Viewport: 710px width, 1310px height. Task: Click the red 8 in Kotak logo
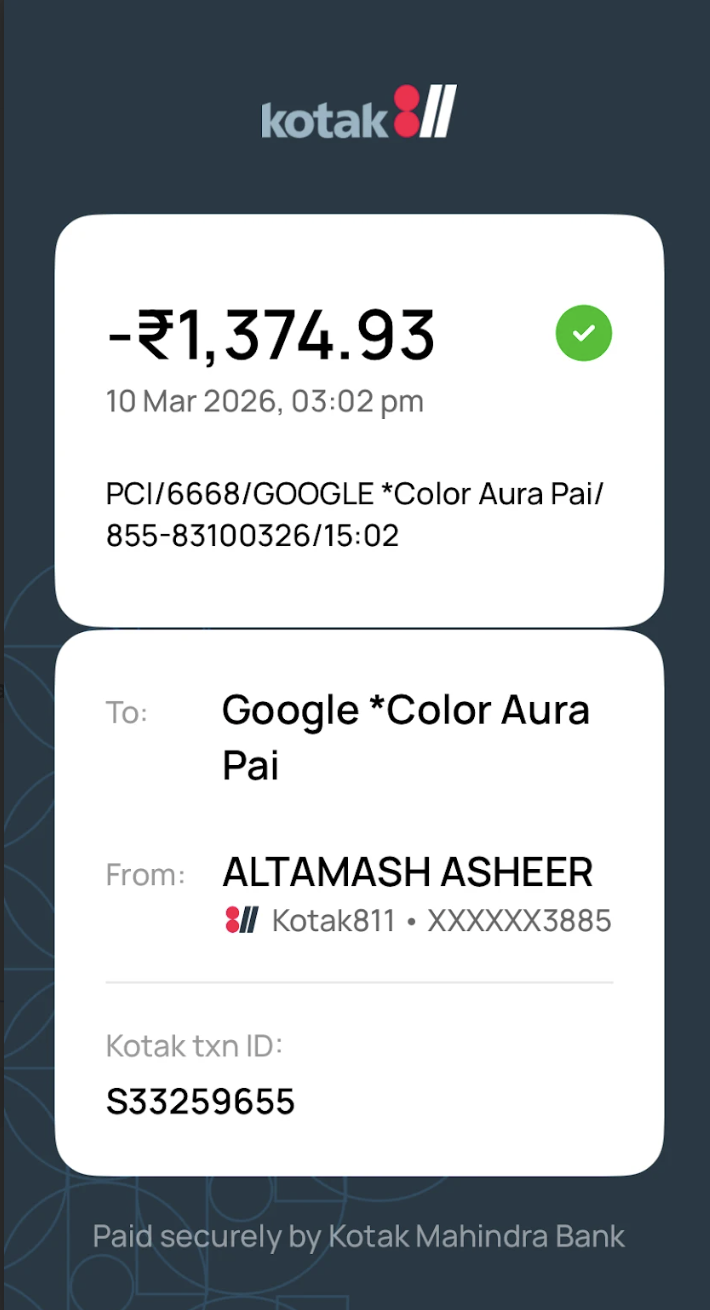click(x=406, y=111)
